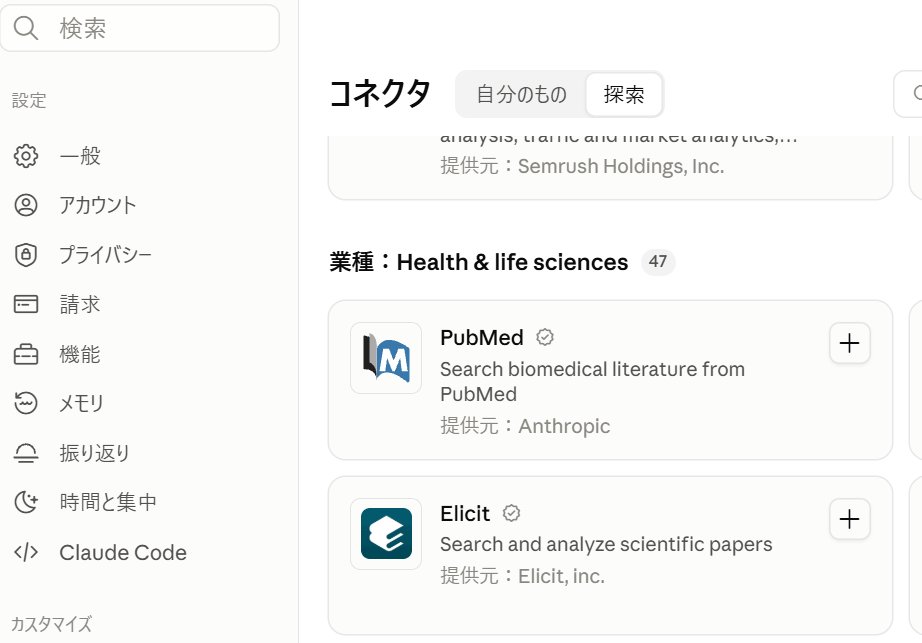922x643 pixels.
Task: Click the 設定 section label
Action: [29, 101]
